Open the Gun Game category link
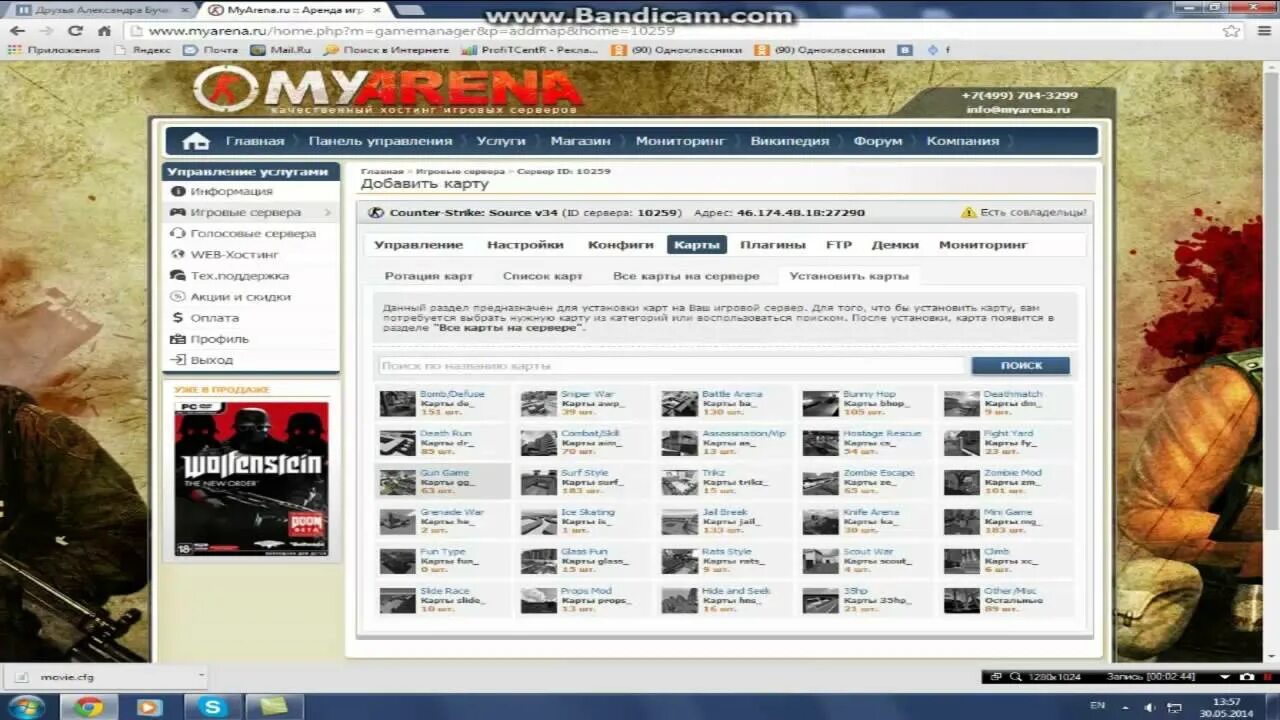Viewport: 1280px width, 720px height. pos(444,473)
